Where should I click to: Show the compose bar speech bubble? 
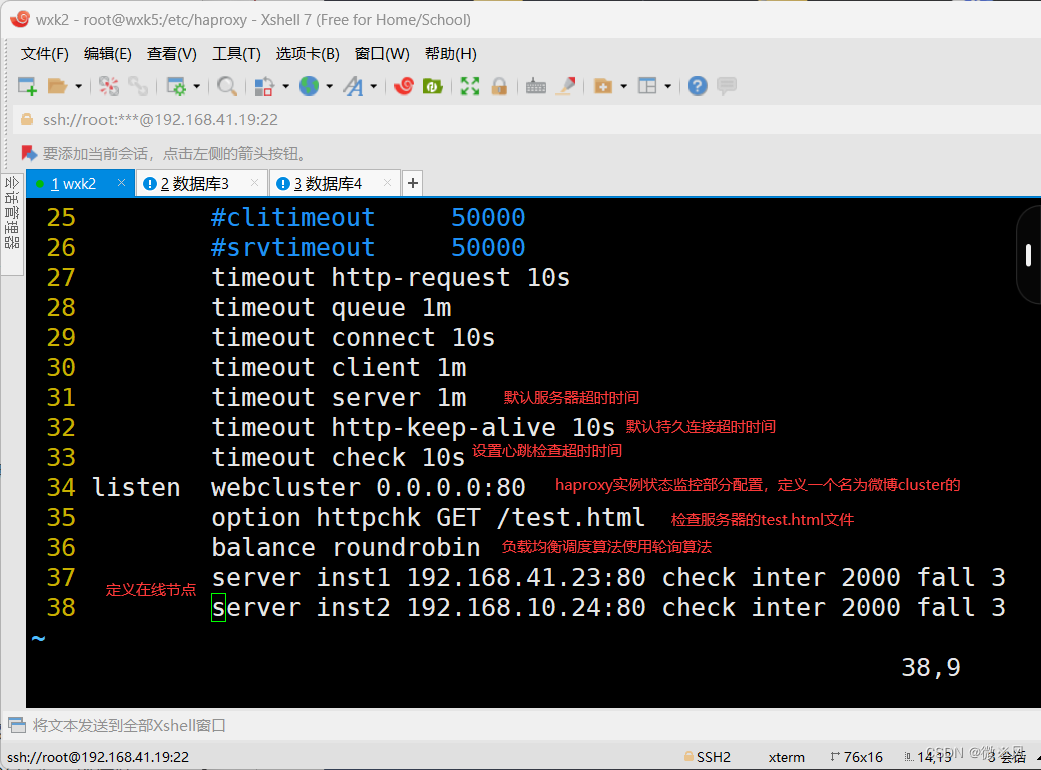click(727, 86)
